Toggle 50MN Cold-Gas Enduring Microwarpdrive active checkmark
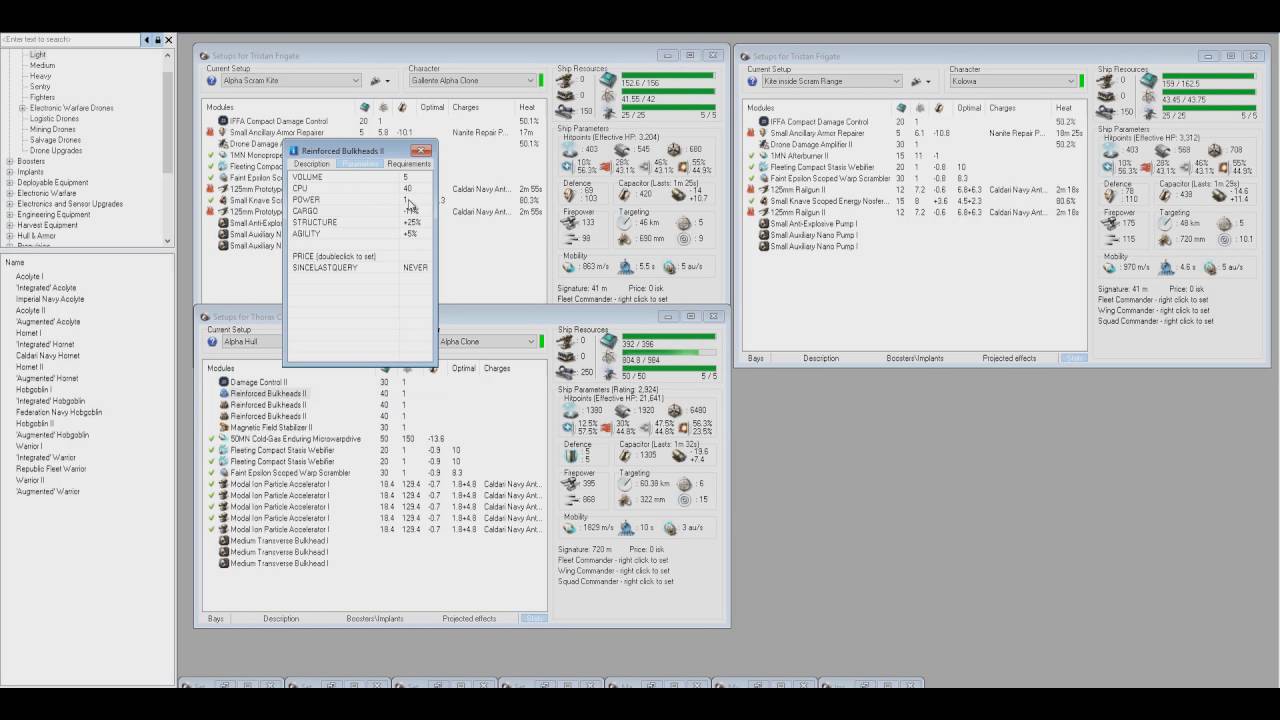The image size is (1280, 720). 211,439
